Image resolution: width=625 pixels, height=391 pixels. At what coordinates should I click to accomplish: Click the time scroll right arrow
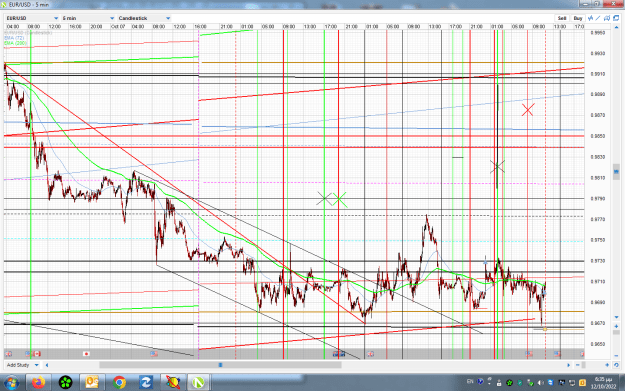point(569,365)
